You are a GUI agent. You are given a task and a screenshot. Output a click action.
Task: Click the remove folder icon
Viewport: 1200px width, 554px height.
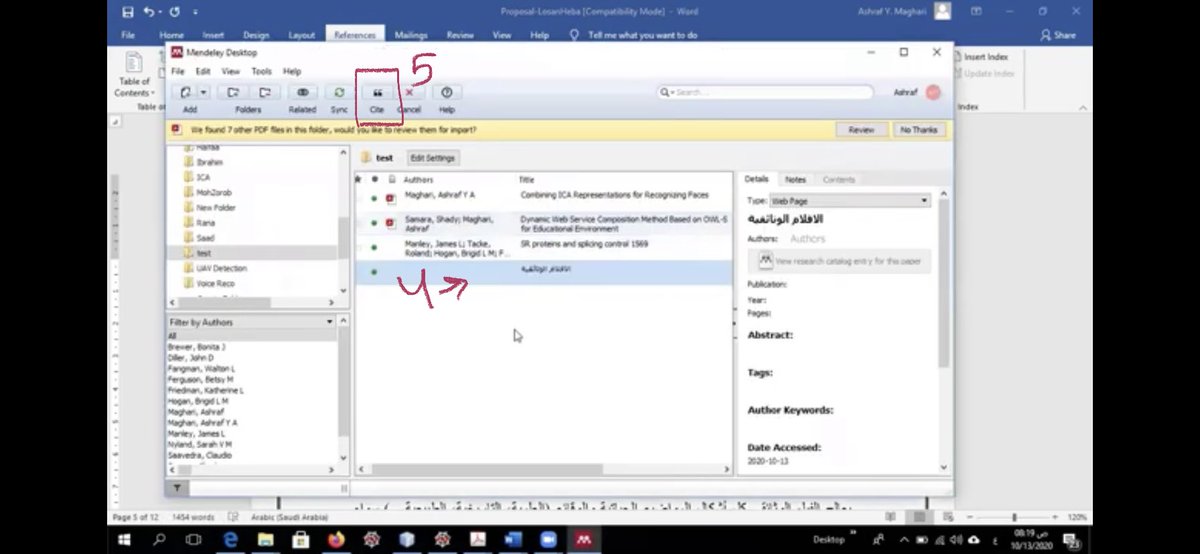264,92
